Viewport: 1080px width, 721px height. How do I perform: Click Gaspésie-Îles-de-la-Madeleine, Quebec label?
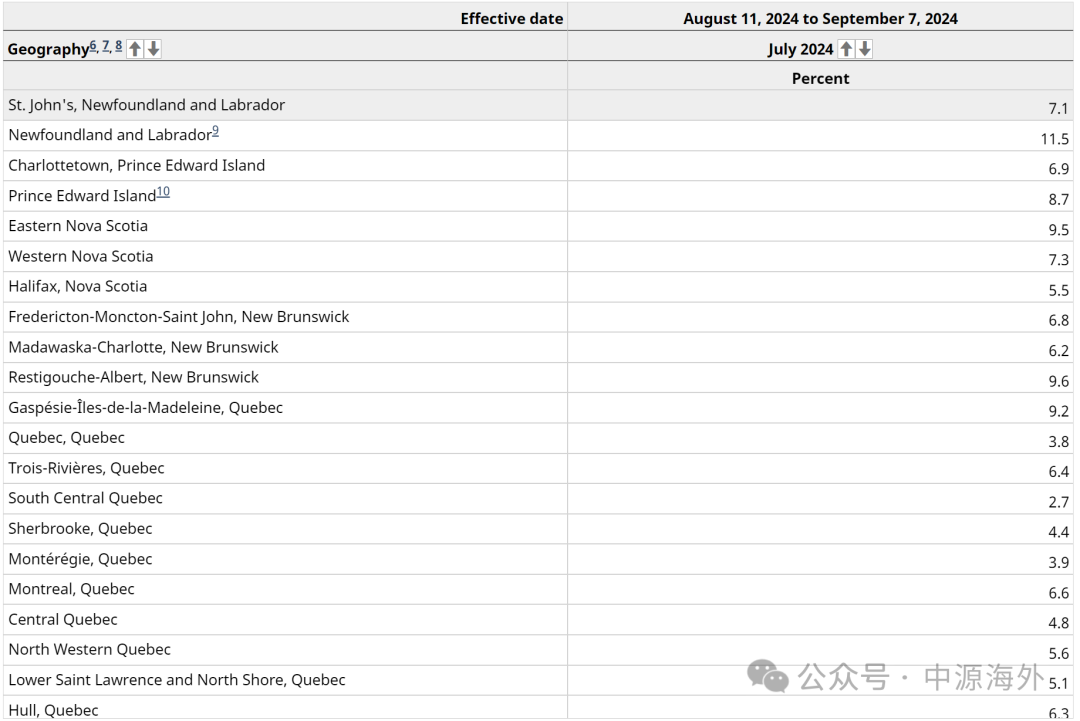click(x=145, y=408)
